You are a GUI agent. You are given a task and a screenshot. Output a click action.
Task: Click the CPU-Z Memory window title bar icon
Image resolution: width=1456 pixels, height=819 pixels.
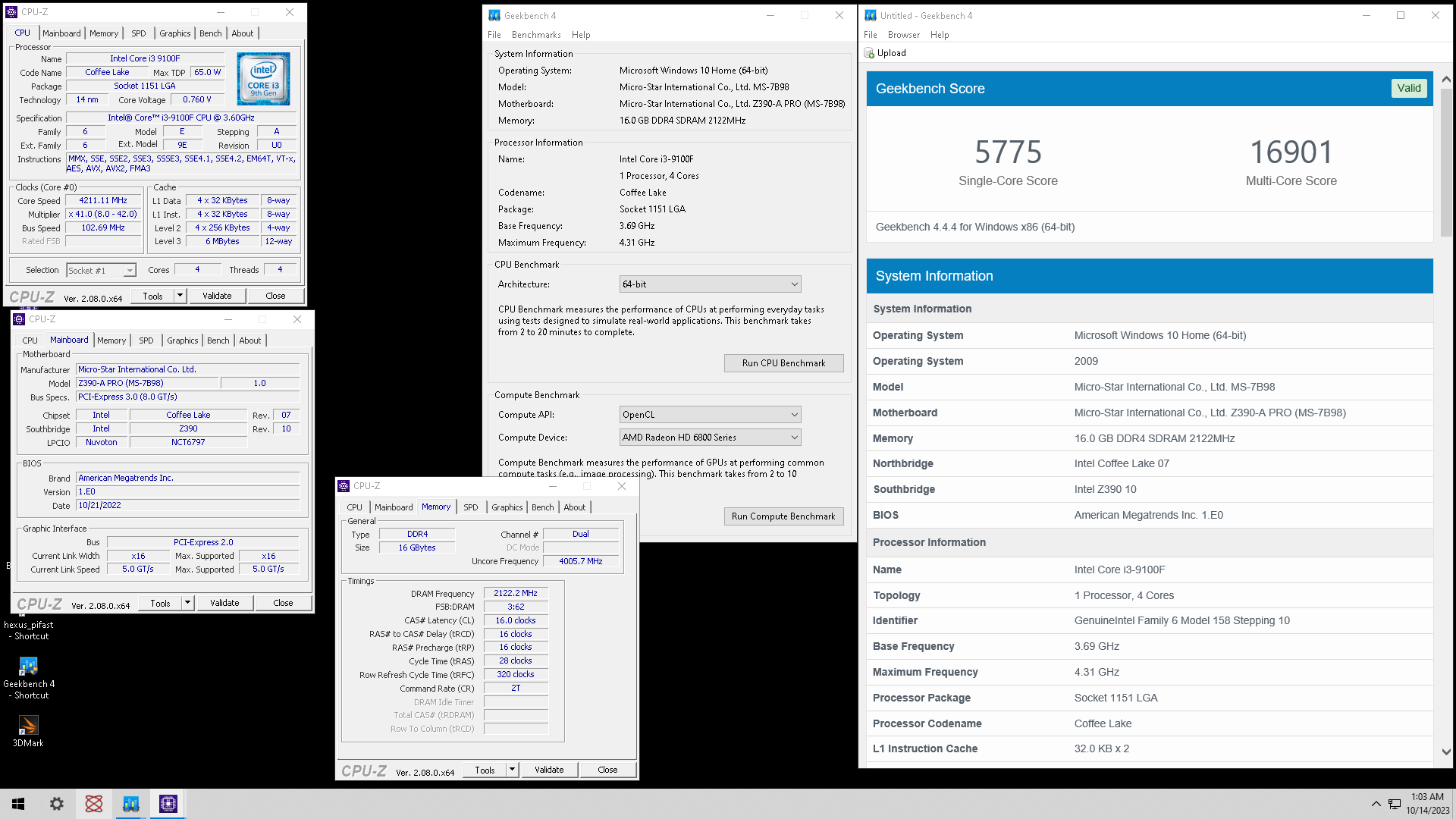point(344,486)
